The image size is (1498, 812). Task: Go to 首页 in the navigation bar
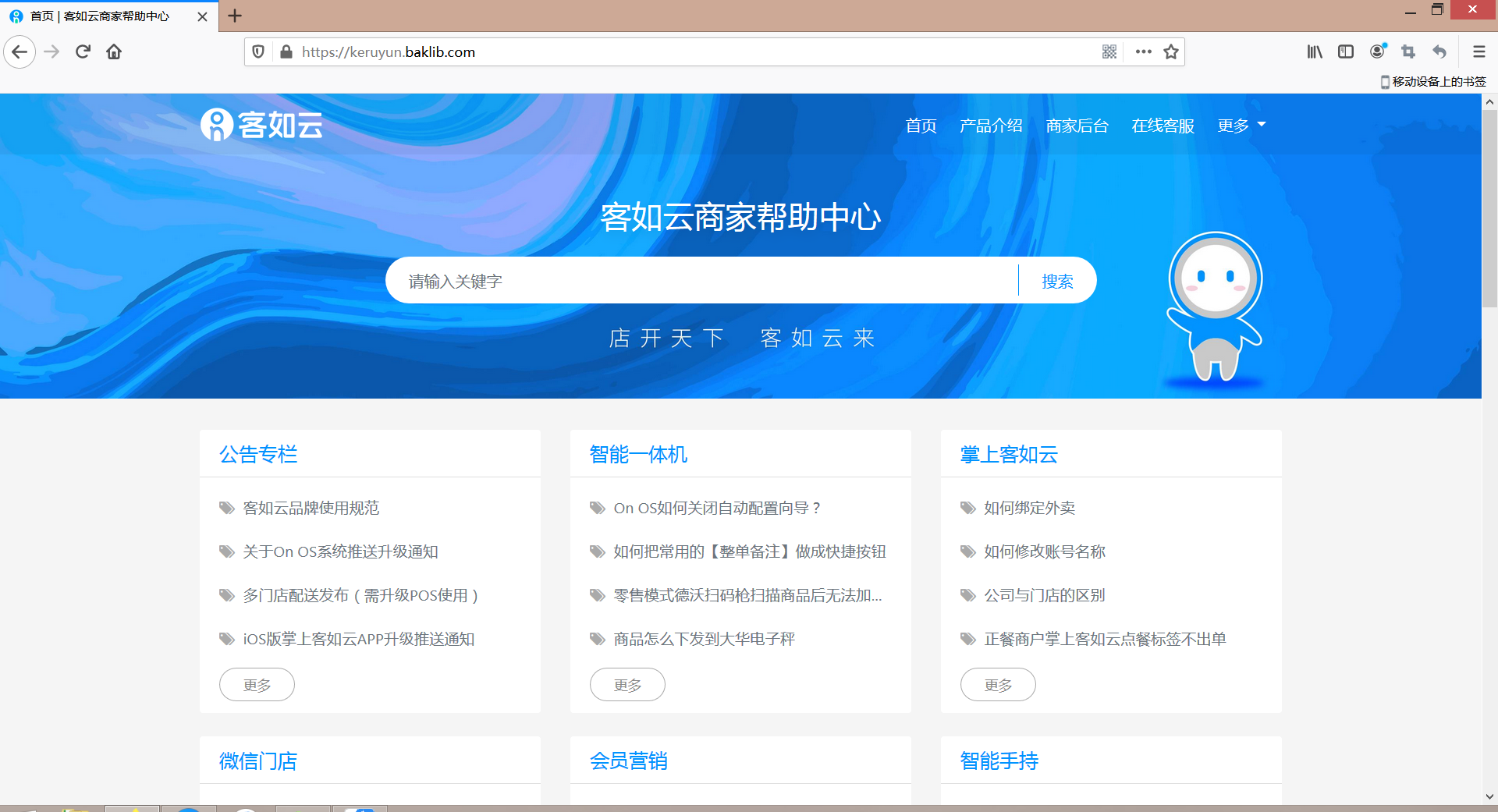pos(921,126)
